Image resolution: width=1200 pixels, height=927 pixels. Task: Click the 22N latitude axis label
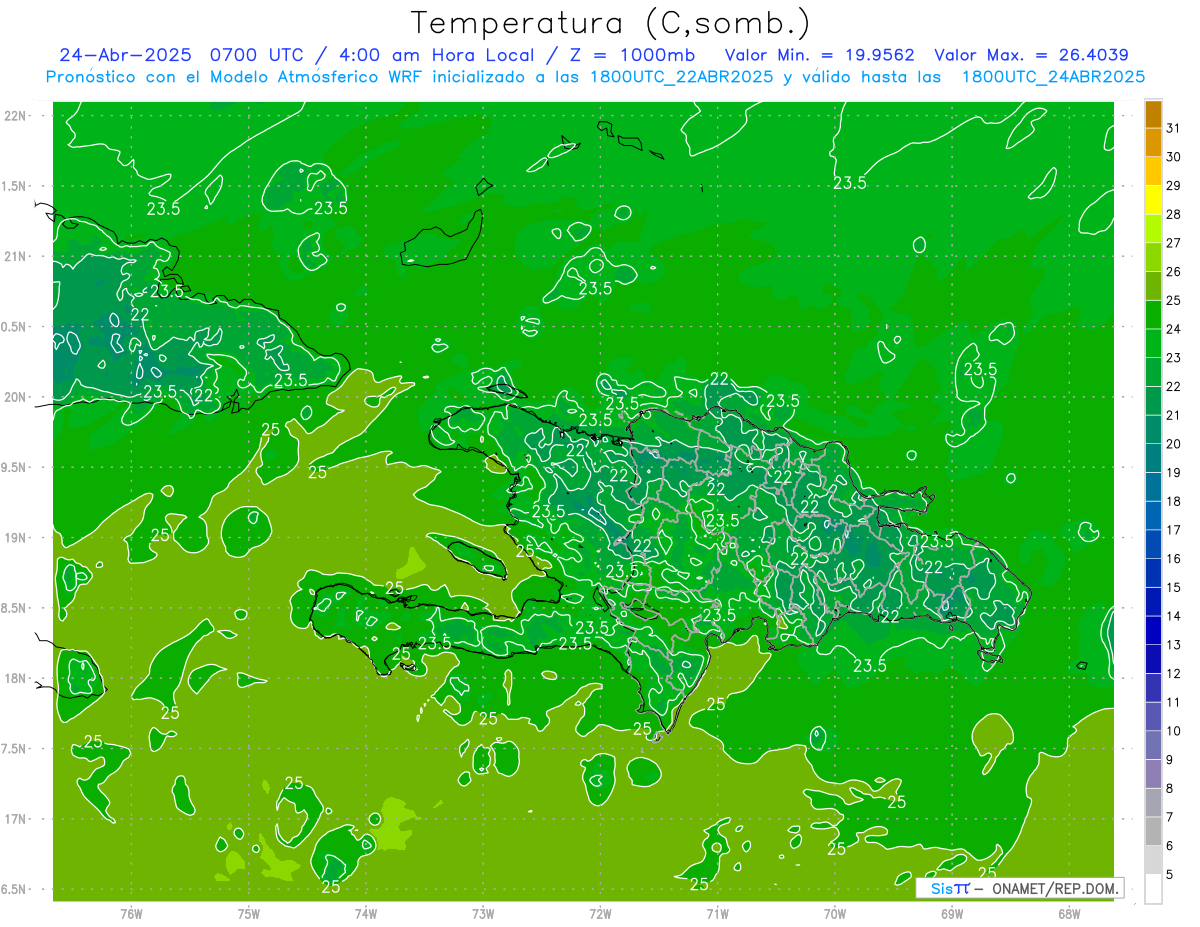pyautogui.click(x=14, y=115)
